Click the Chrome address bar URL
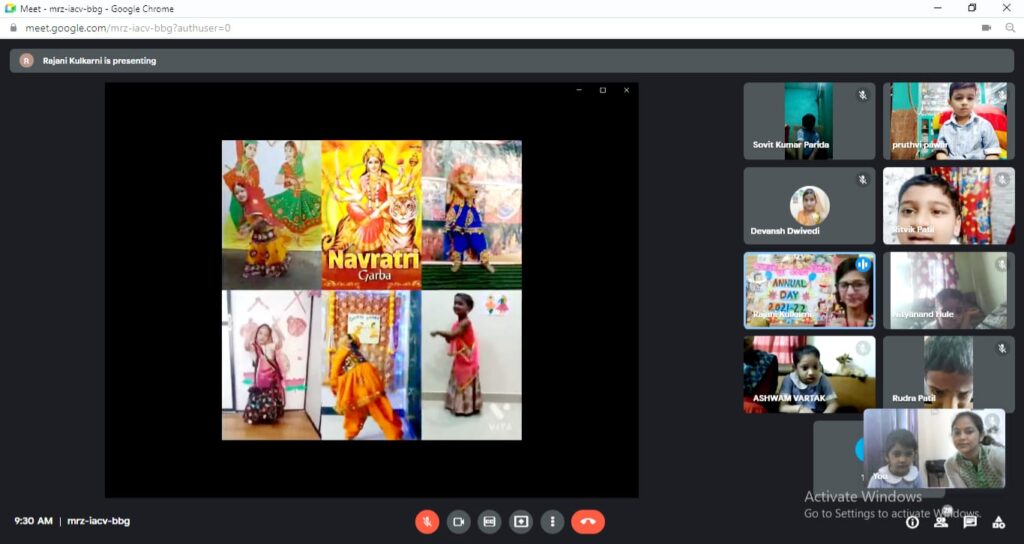 pos(128,28)
